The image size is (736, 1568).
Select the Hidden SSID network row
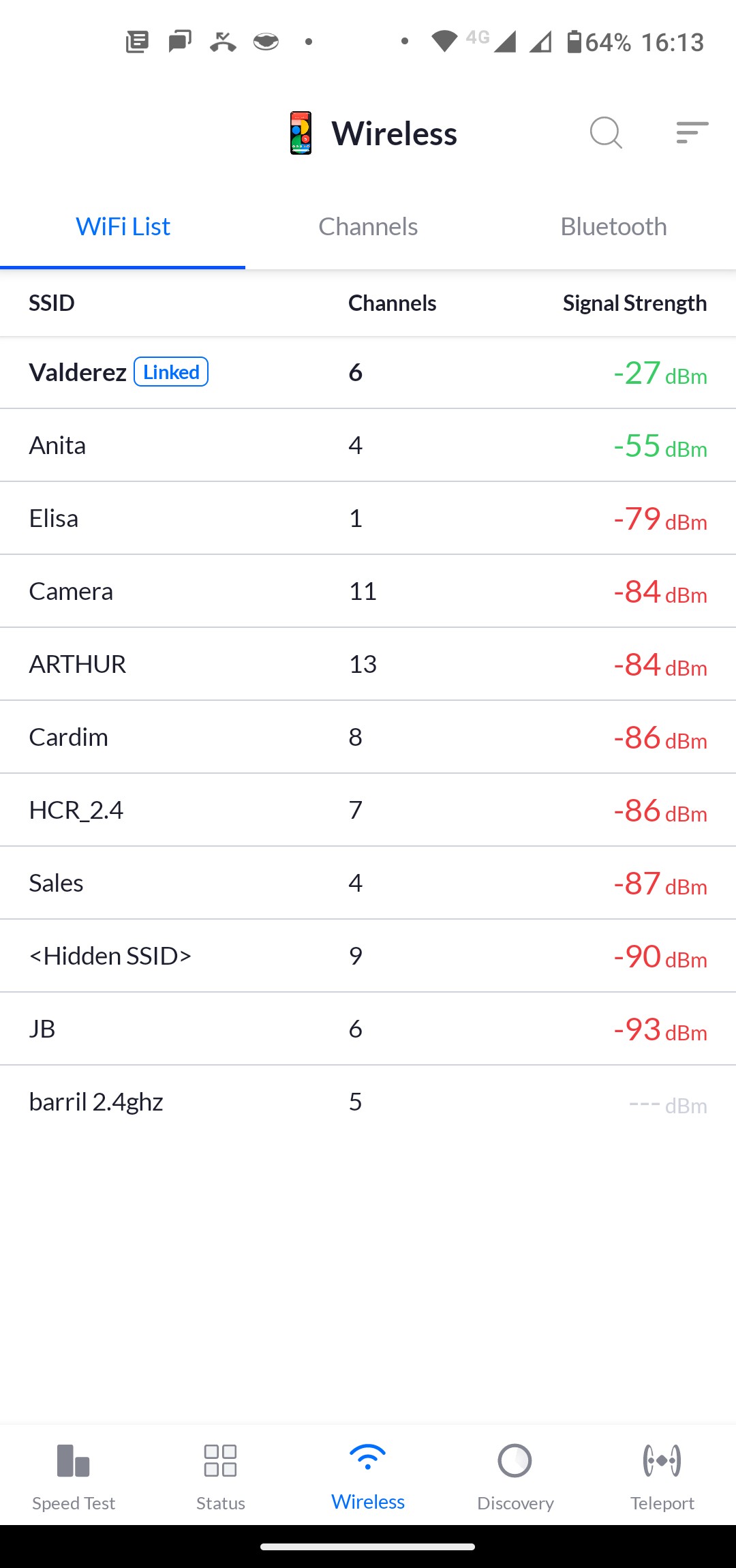[368, 956]
